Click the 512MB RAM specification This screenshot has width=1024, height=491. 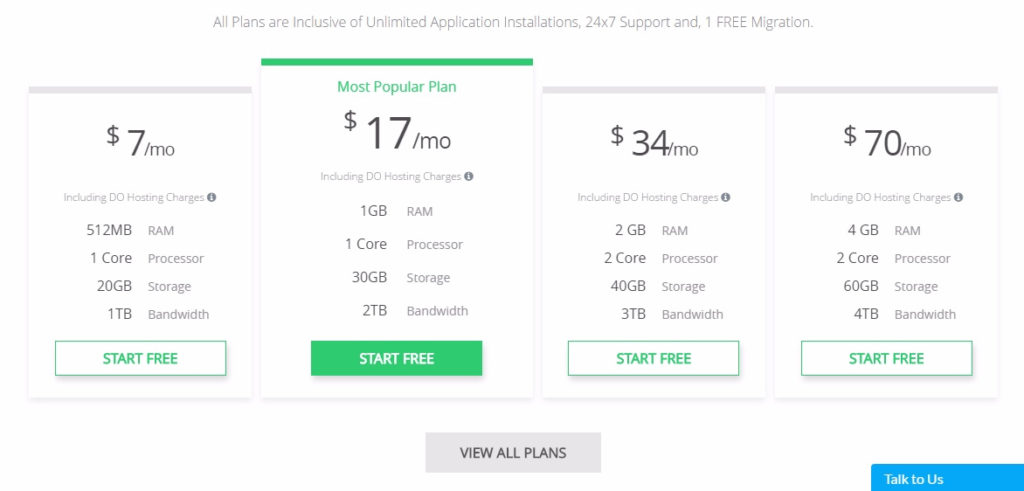coord(130,230)
